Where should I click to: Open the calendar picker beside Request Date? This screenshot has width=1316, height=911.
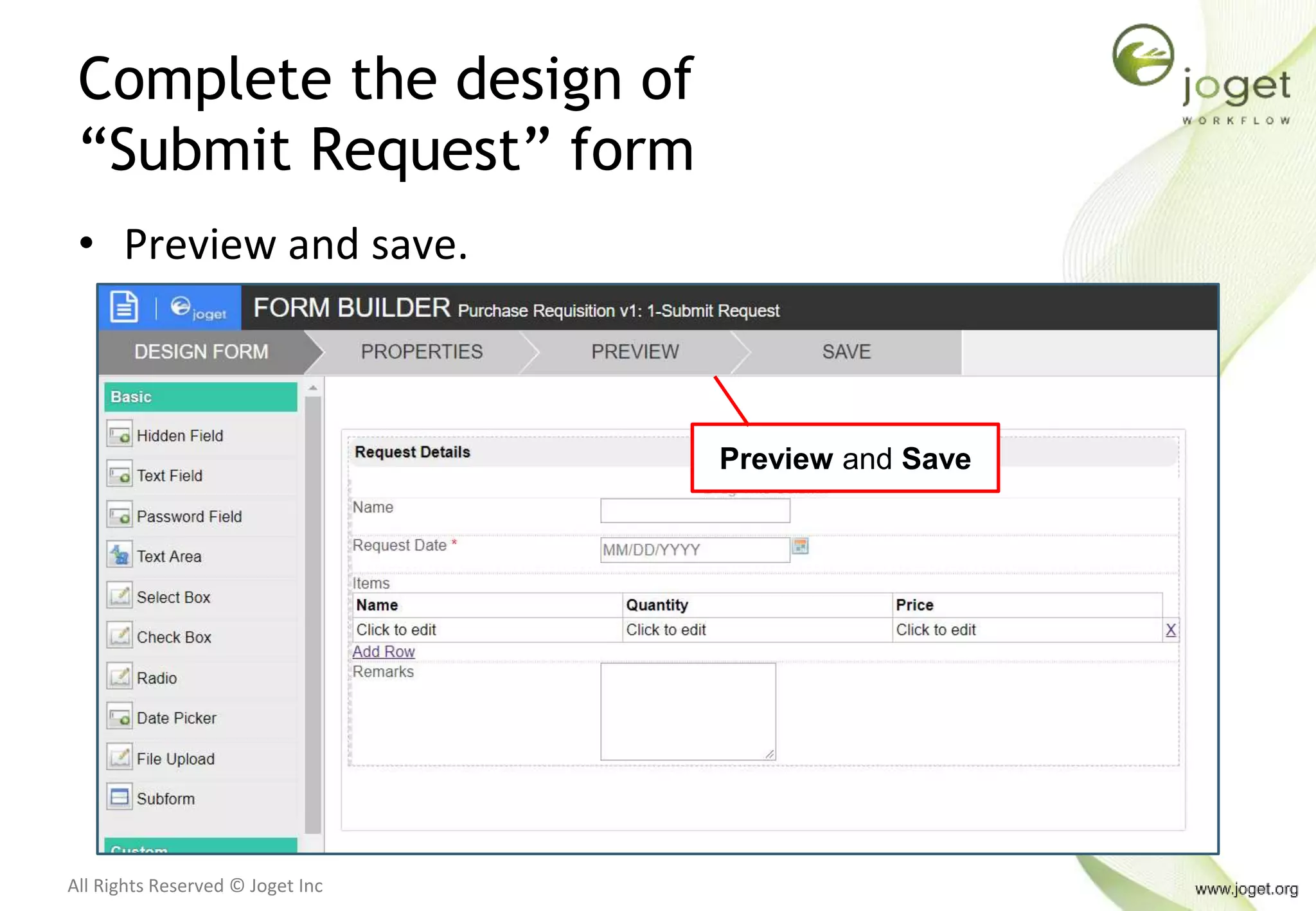coord(800,547)
